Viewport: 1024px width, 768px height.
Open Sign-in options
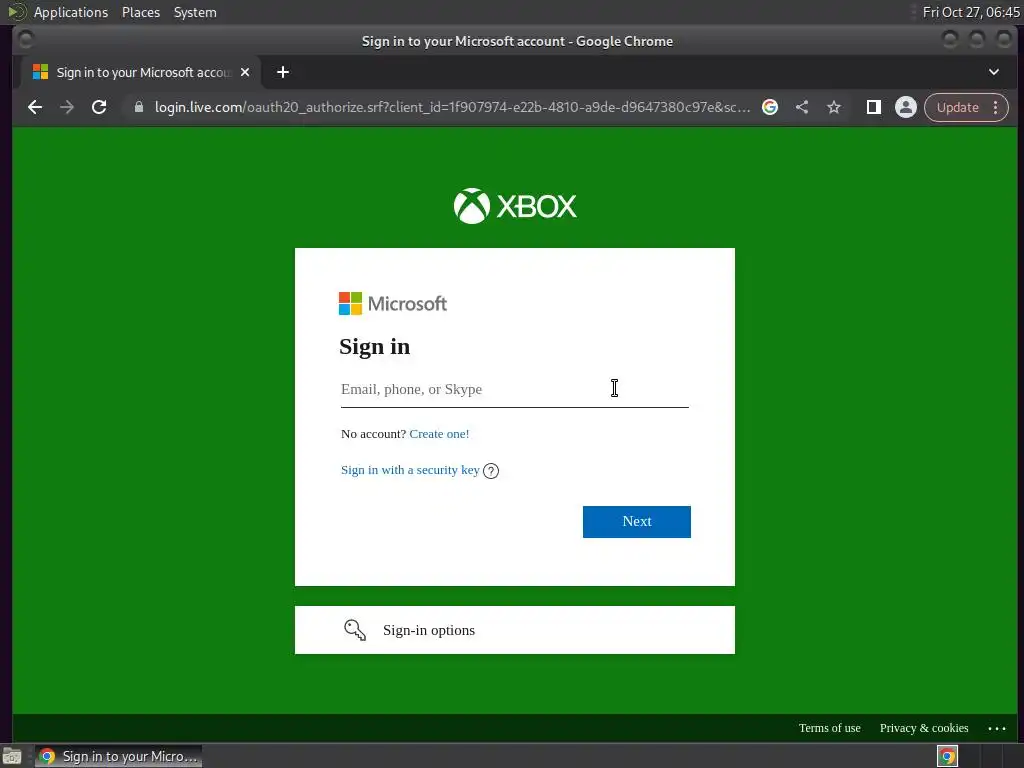click(x=515, y=630)
